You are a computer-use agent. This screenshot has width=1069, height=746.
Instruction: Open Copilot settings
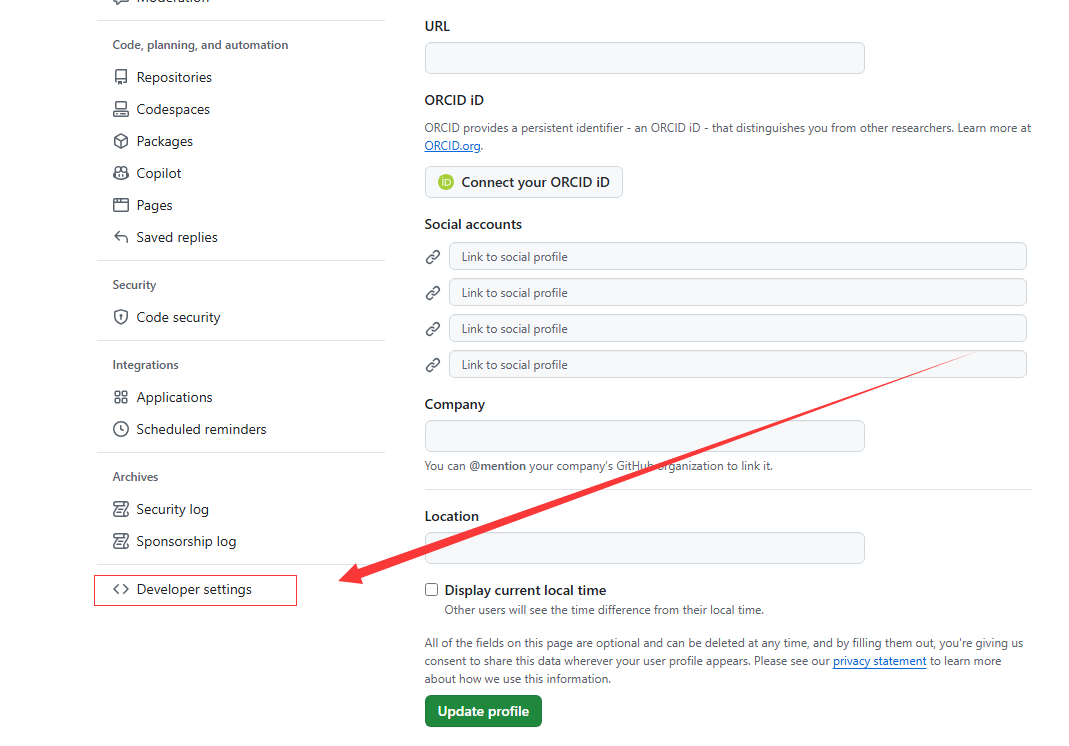click(158, 172)
